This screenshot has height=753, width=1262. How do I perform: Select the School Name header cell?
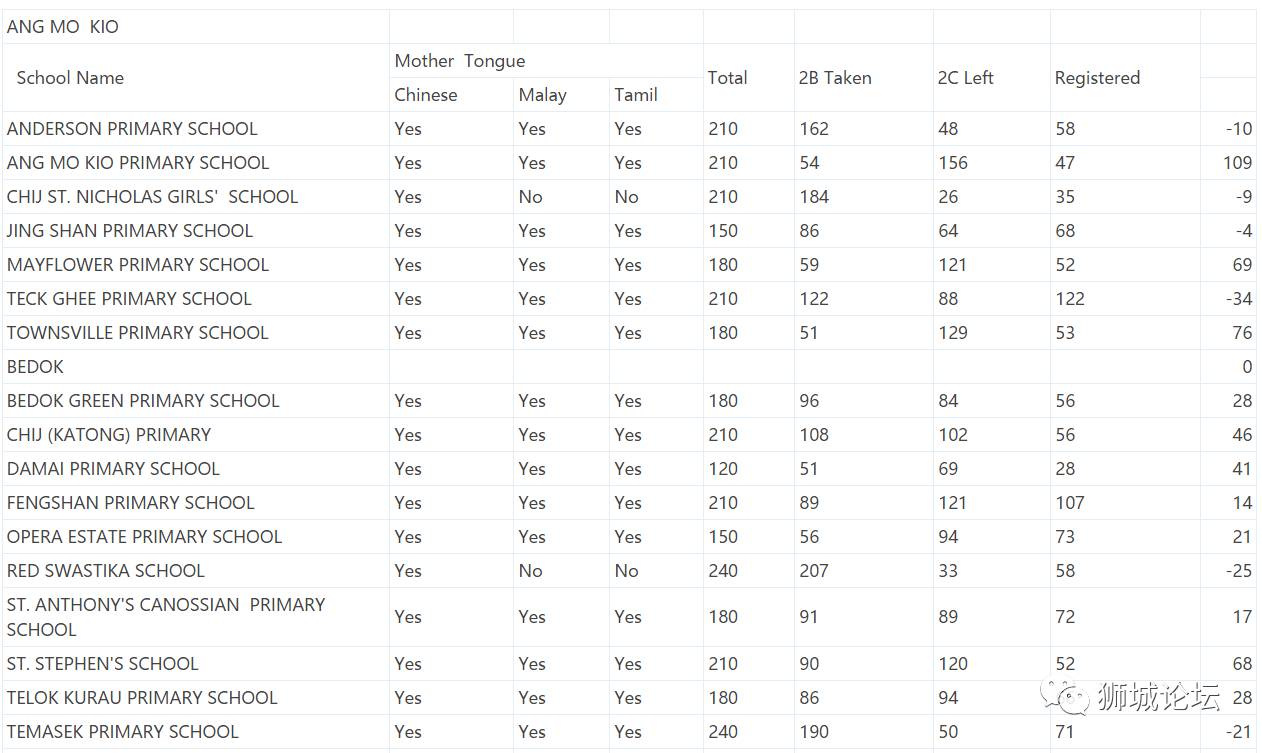point(70,78)
